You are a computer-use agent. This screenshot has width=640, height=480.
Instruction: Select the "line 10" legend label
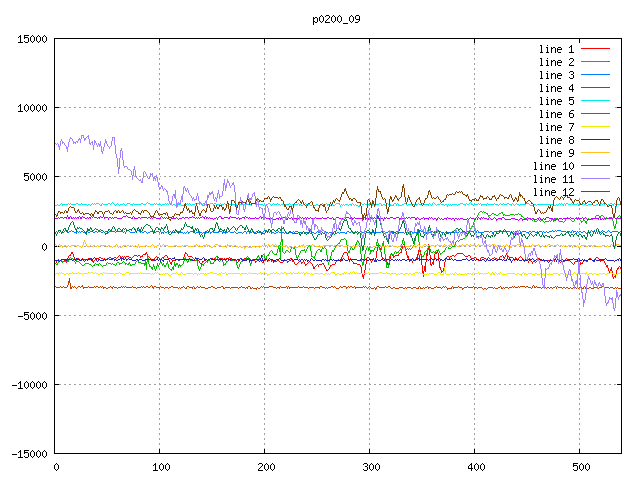point(554,166)
